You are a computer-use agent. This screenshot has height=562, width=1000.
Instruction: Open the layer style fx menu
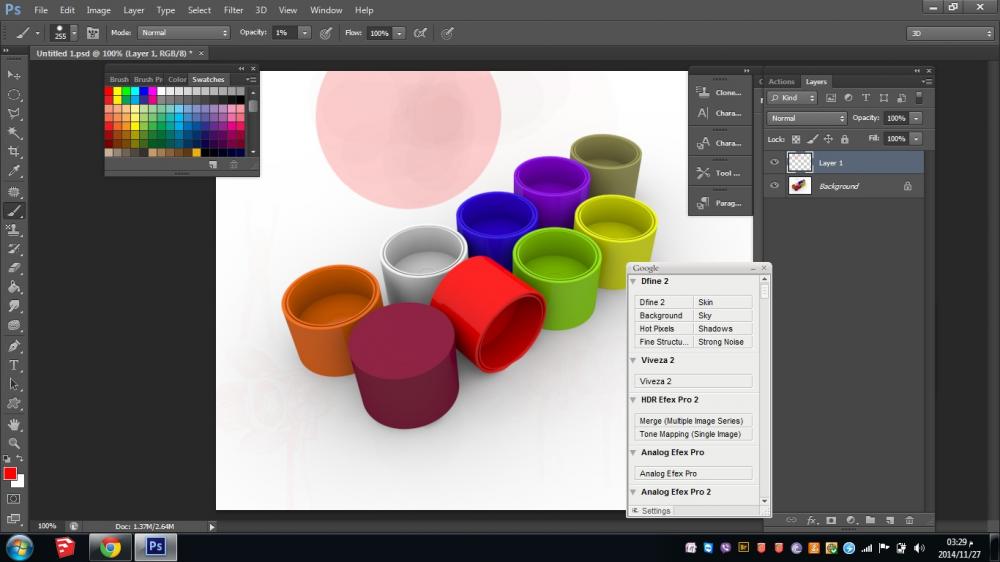click(x=811, y=520)
